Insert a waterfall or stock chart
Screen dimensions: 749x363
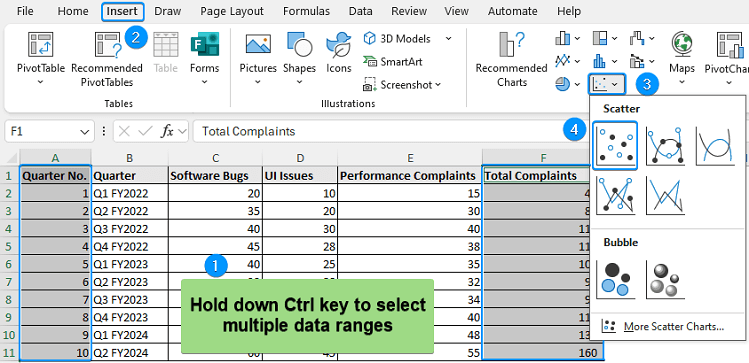click(637, 38)
